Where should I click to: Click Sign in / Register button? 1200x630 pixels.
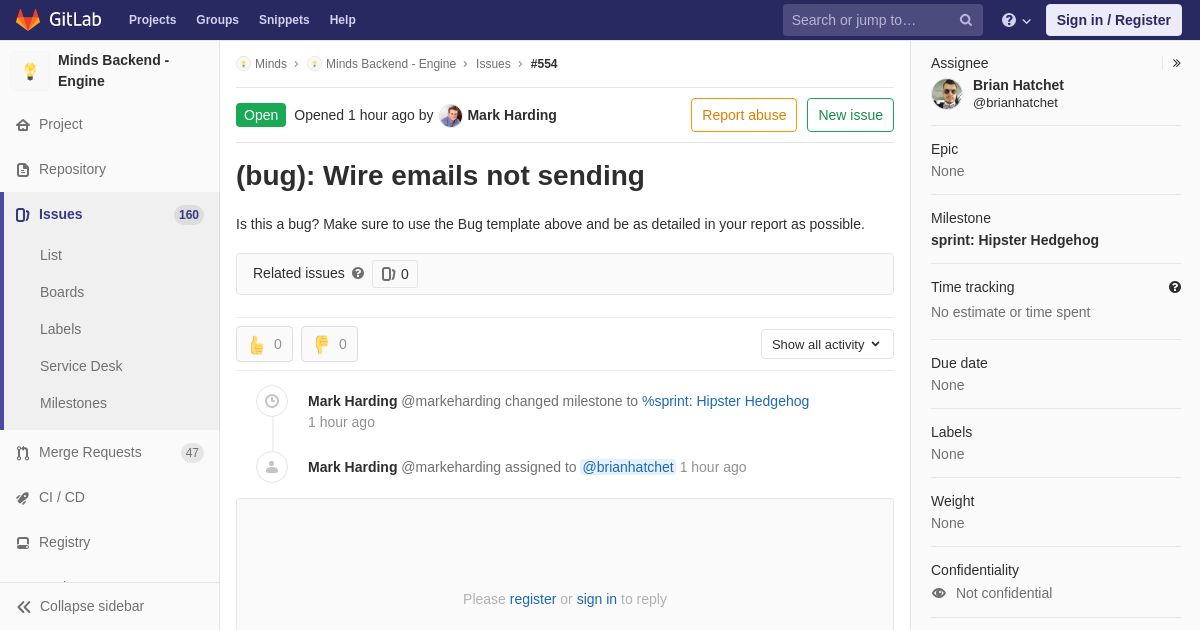(1113, 20)
